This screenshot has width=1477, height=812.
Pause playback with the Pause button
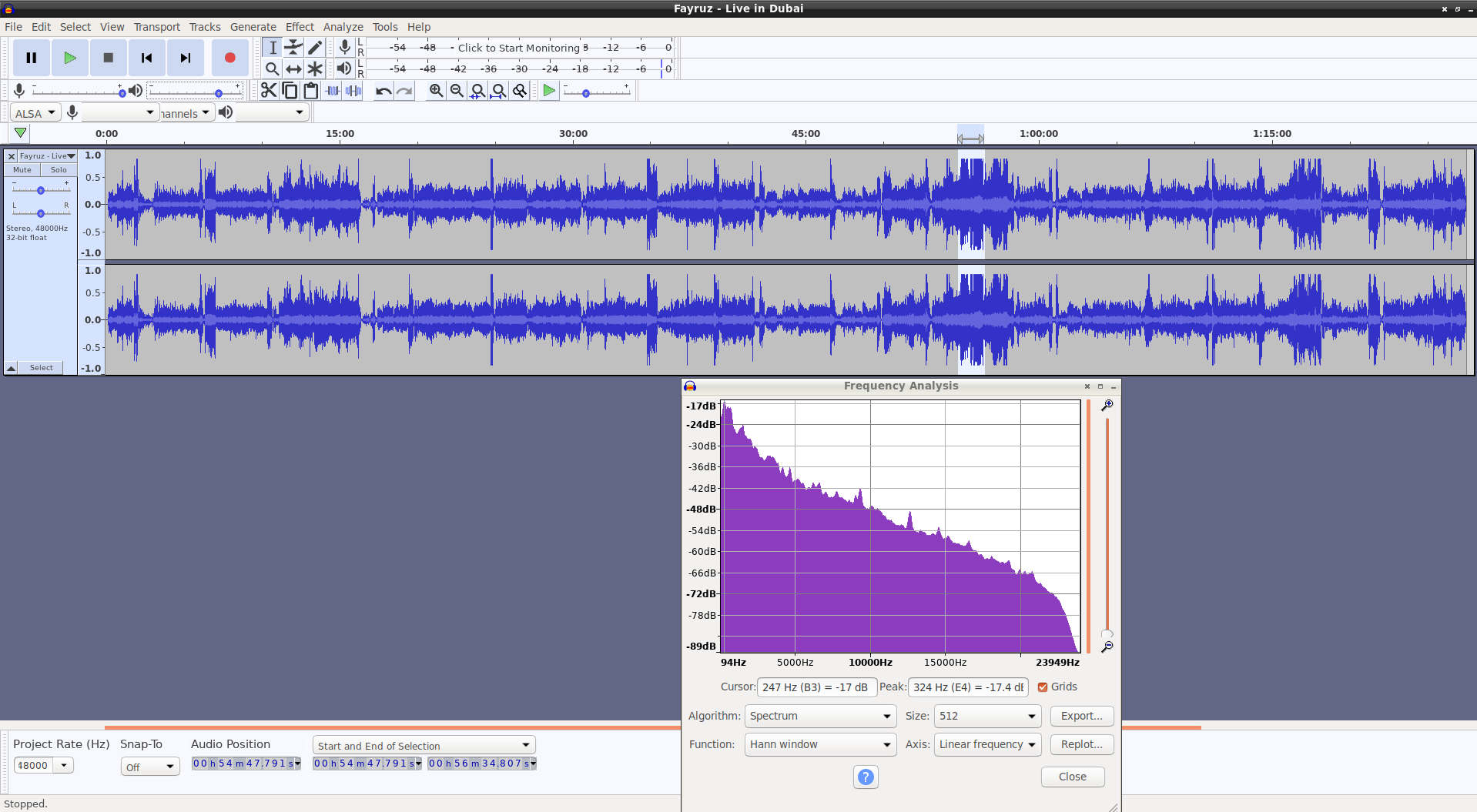32,58
